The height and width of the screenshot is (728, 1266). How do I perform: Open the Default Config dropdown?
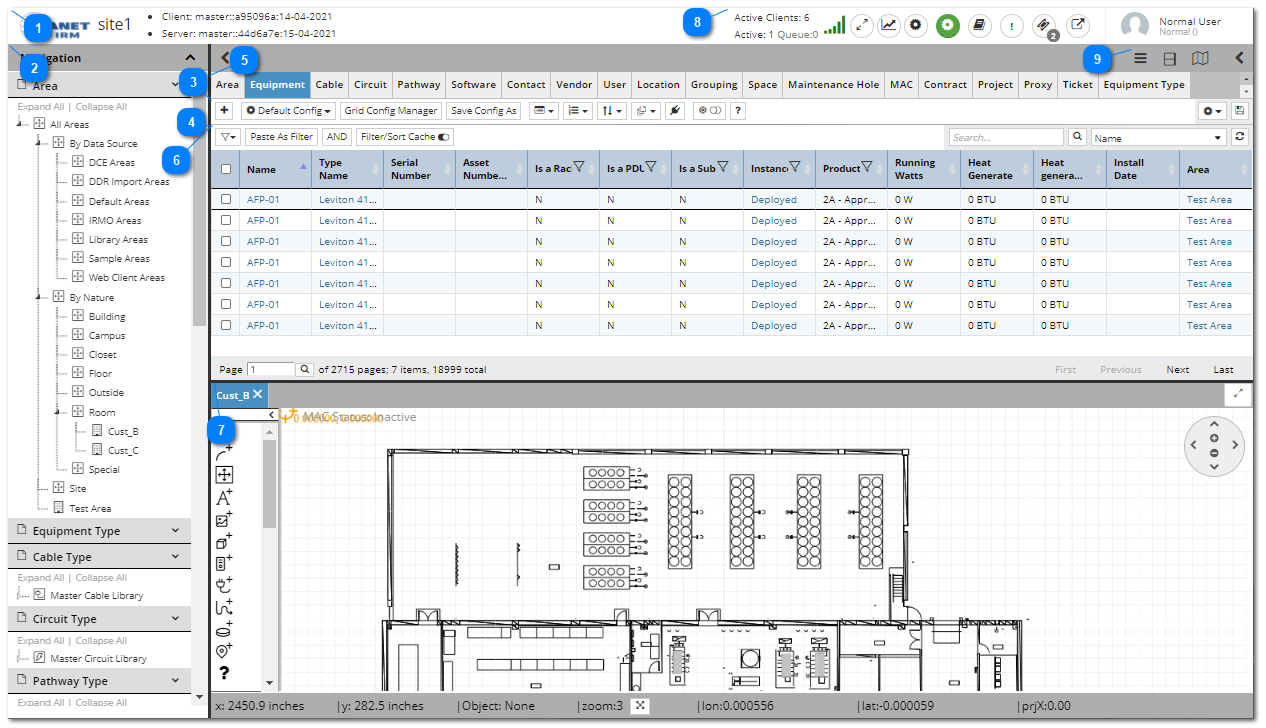pos(288,110)
